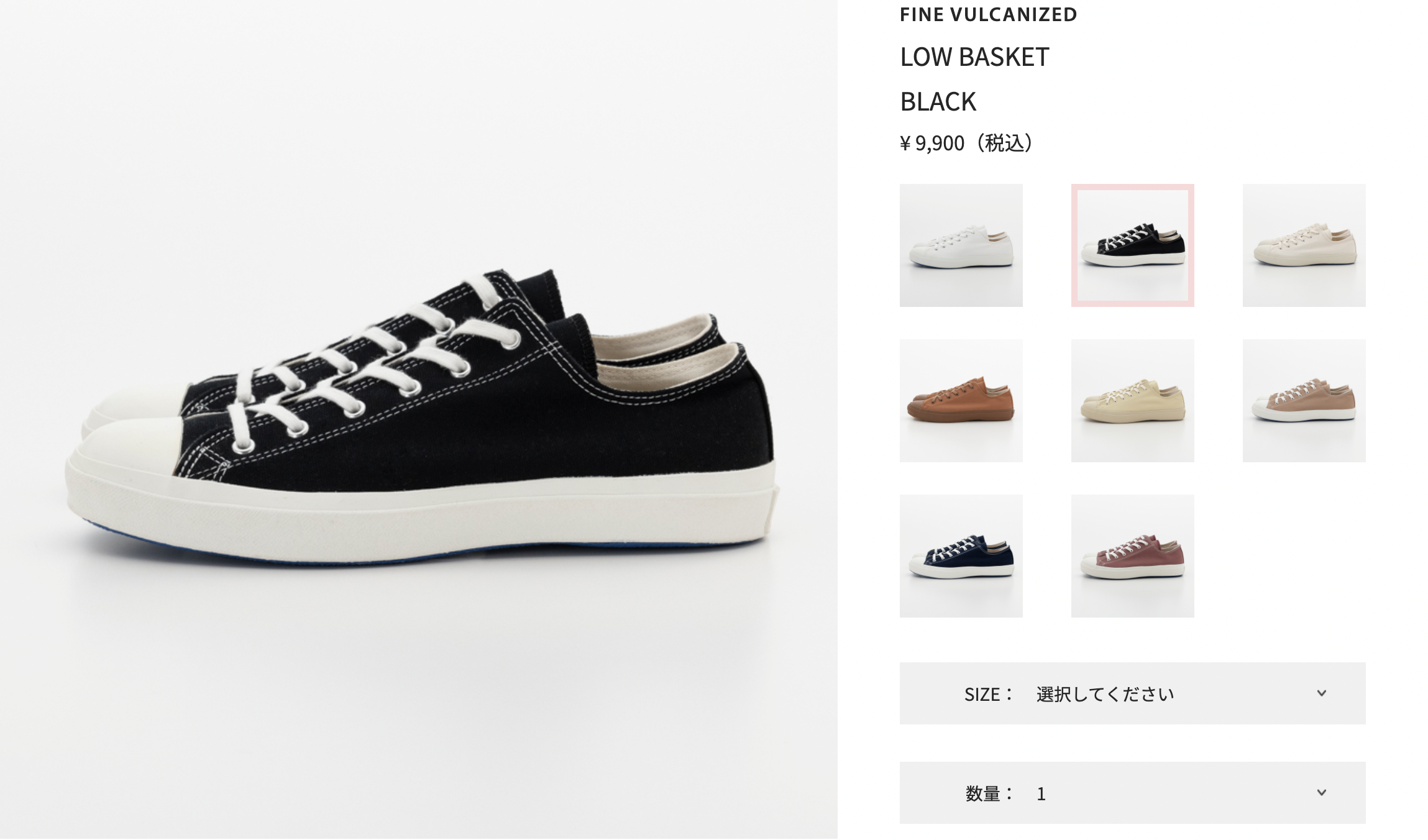Click the quantity value 1
The height and width of the screenshot is (840, 1428).
1041,794
